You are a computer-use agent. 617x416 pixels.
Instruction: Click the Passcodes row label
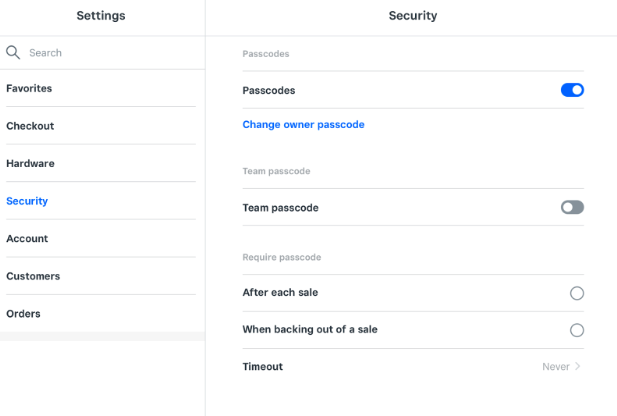[x=269, y=90]
